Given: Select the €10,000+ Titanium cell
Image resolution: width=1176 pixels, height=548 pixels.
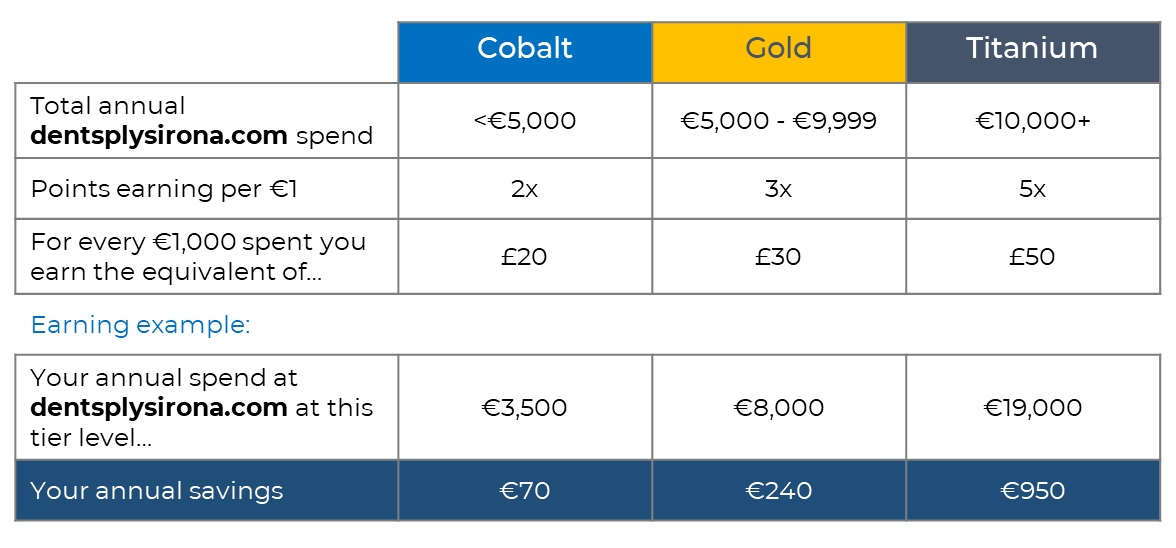Looking at the screenshot, I should coord(1033,121).
